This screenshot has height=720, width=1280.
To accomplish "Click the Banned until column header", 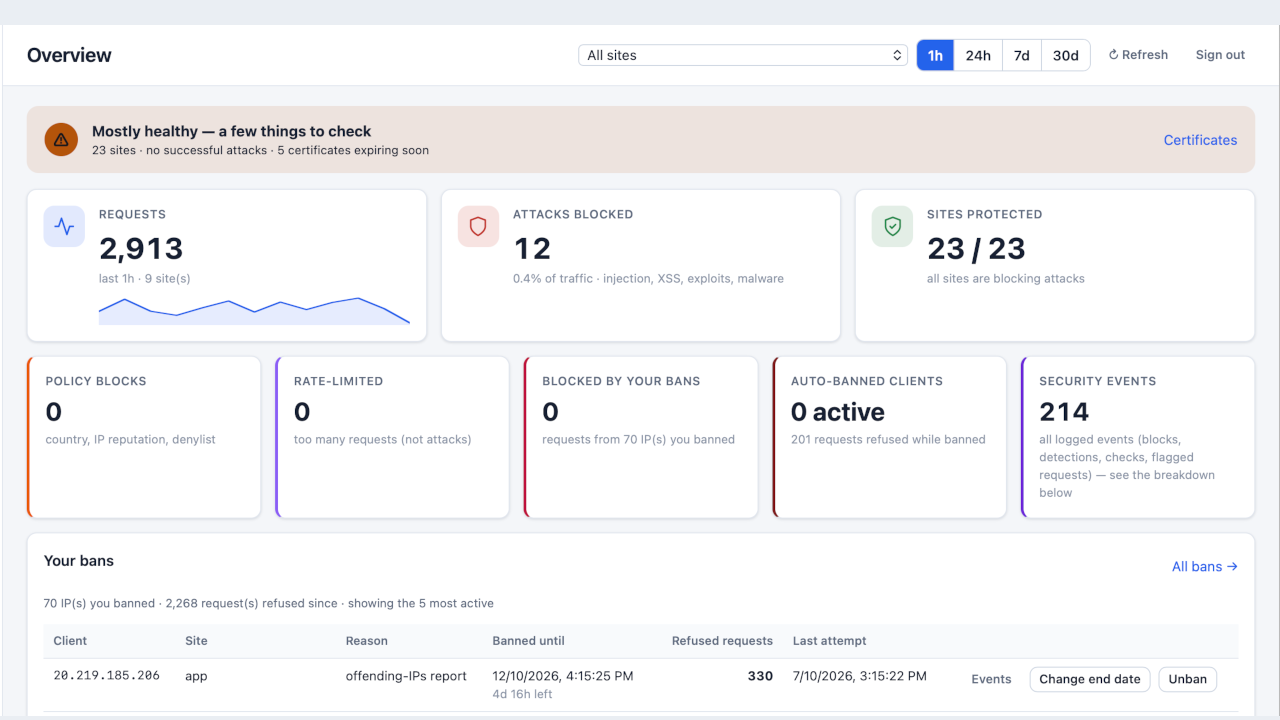I will (x=528, y=640).
